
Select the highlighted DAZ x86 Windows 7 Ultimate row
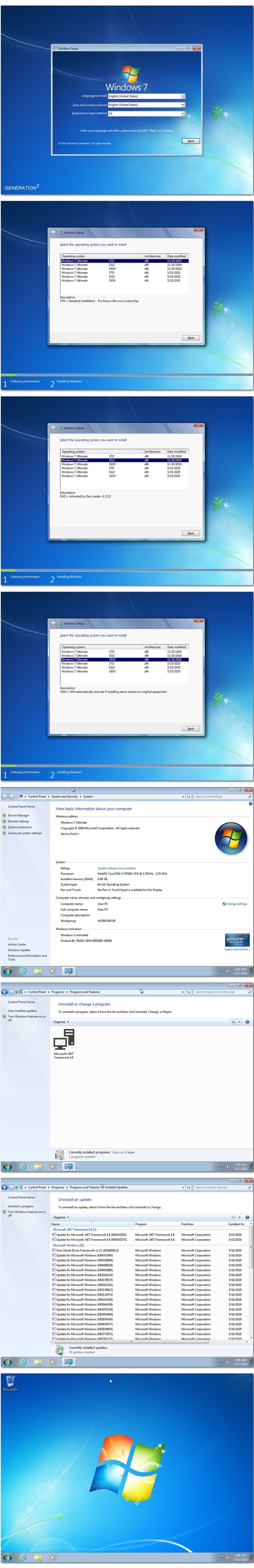pos(124,460)
